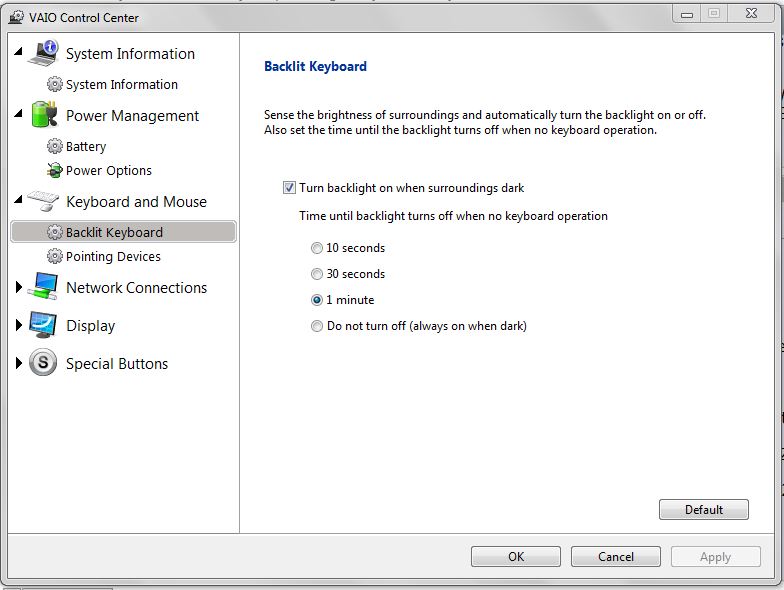
Task: Click the Power Options plug icon
Action: click(x=54, y=170)
